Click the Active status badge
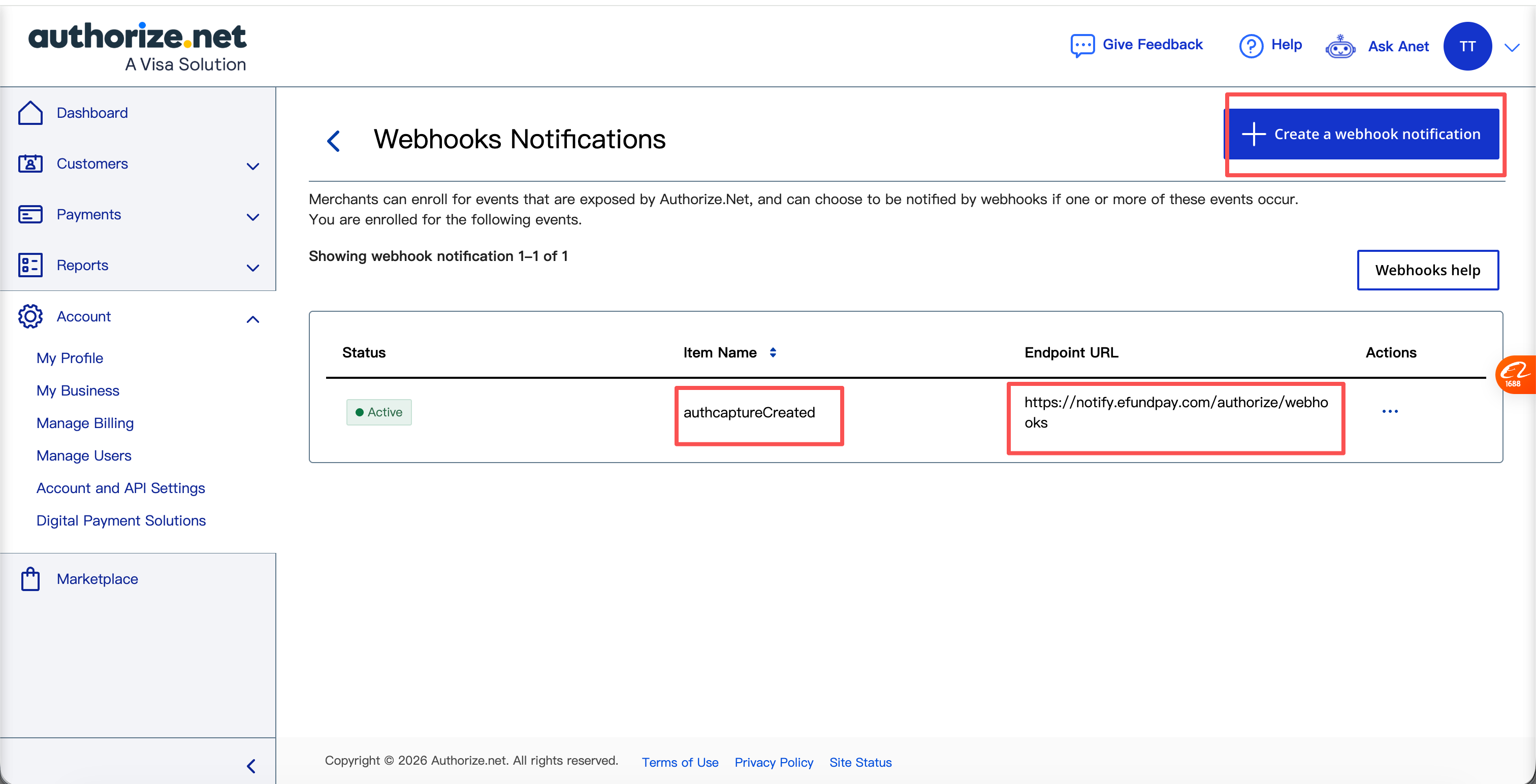 tap(378, 412)
